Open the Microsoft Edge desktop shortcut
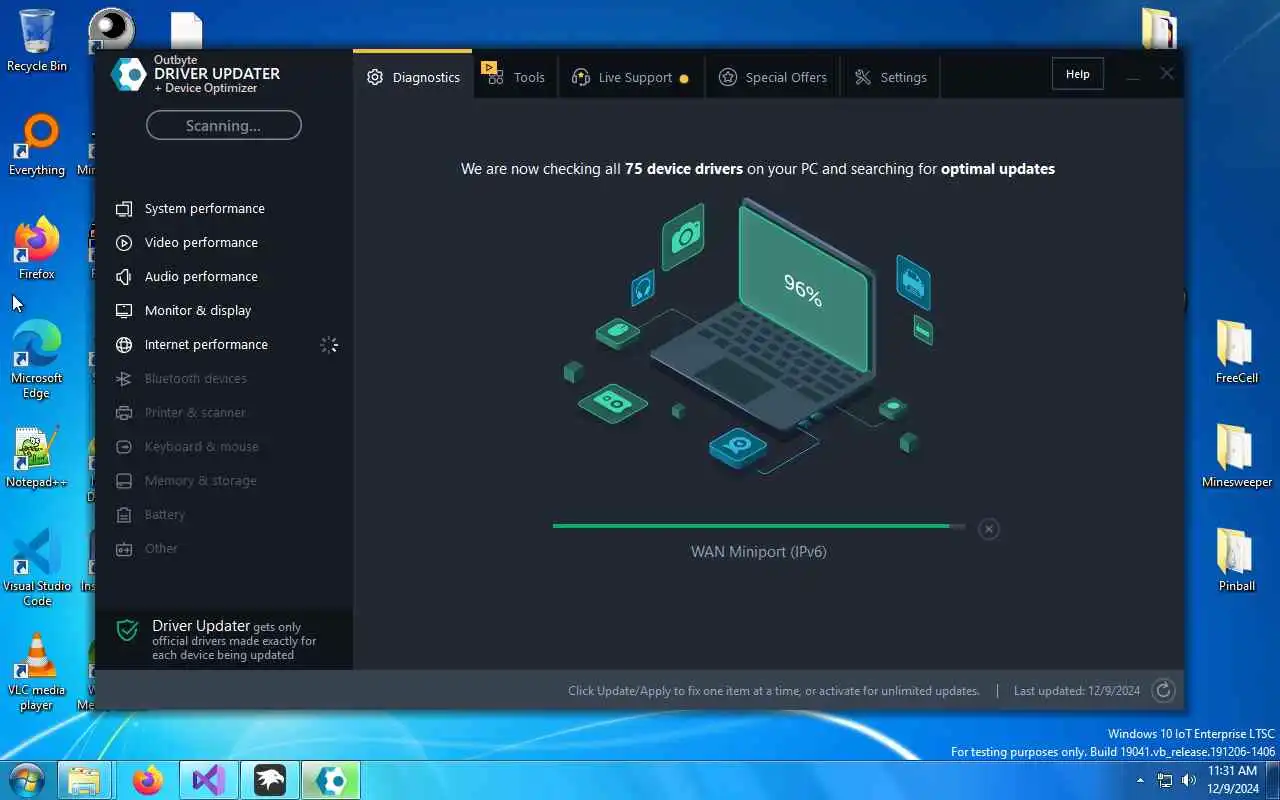The width and height of the screenshot is (1280, 800). point(37,360)
